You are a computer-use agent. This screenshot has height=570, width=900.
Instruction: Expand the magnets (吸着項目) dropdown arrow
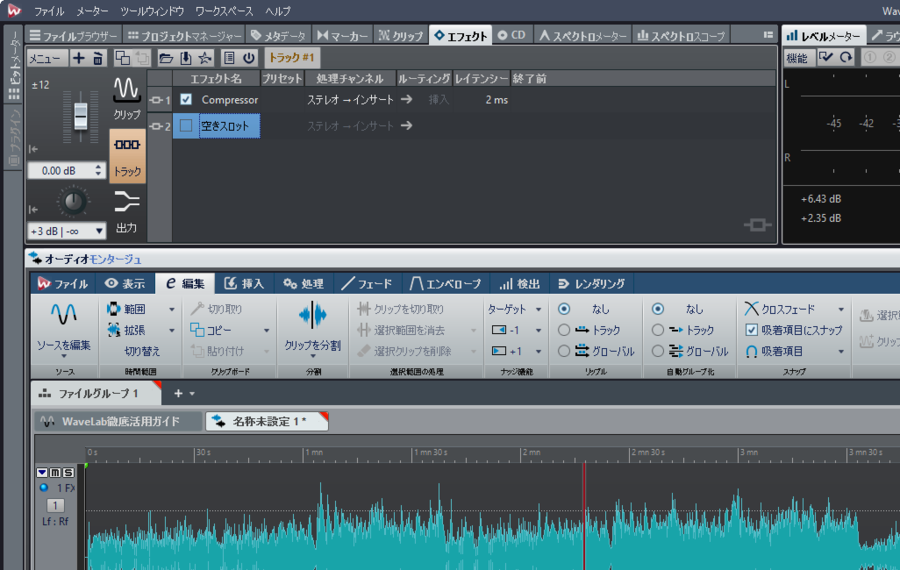click(x=841, y=351)
